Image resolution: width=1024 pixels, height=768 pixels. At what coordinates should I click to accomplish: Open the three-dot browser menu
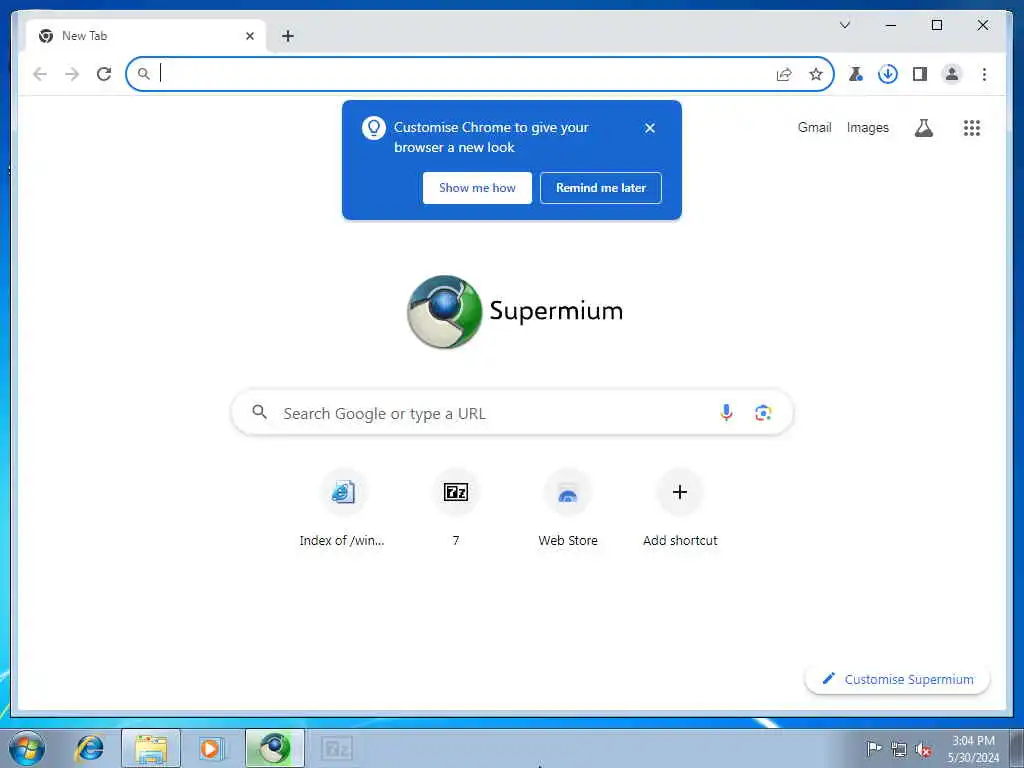984,74
